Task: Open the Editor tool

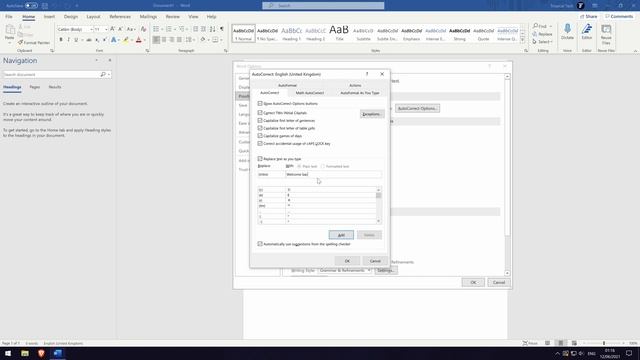Action: point(587,32)
